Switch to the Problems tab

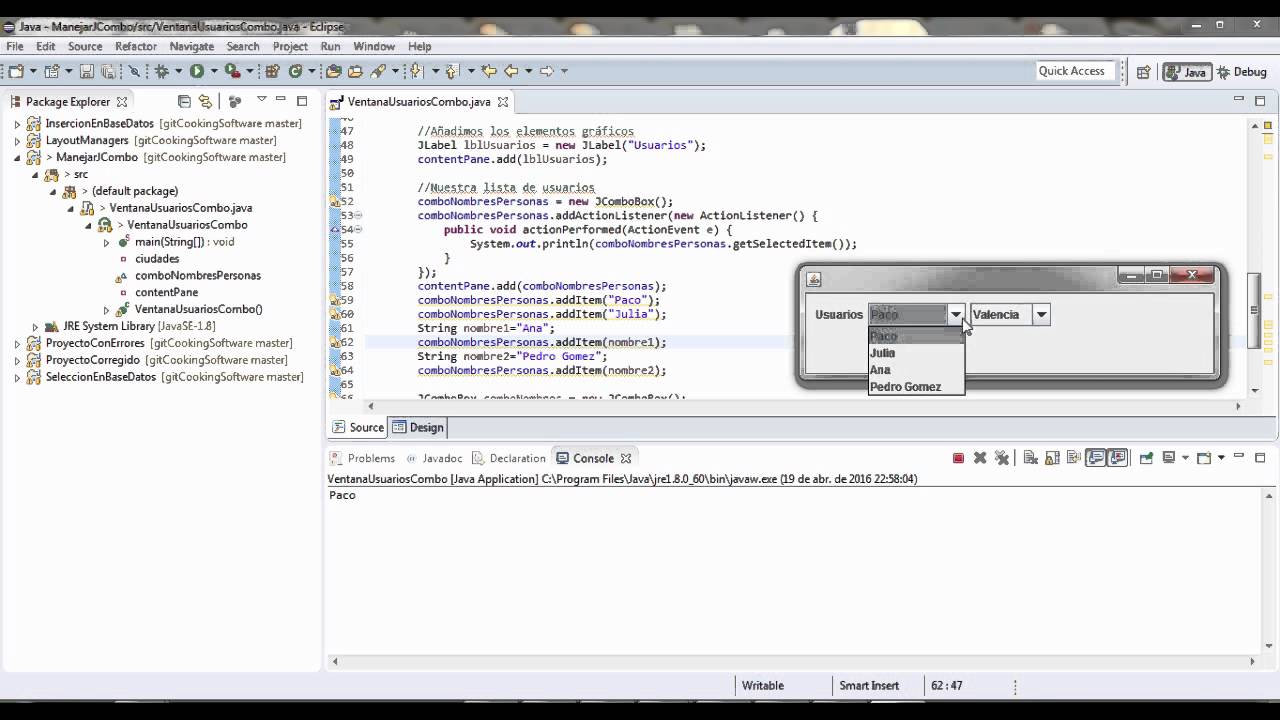coord(362,458)
